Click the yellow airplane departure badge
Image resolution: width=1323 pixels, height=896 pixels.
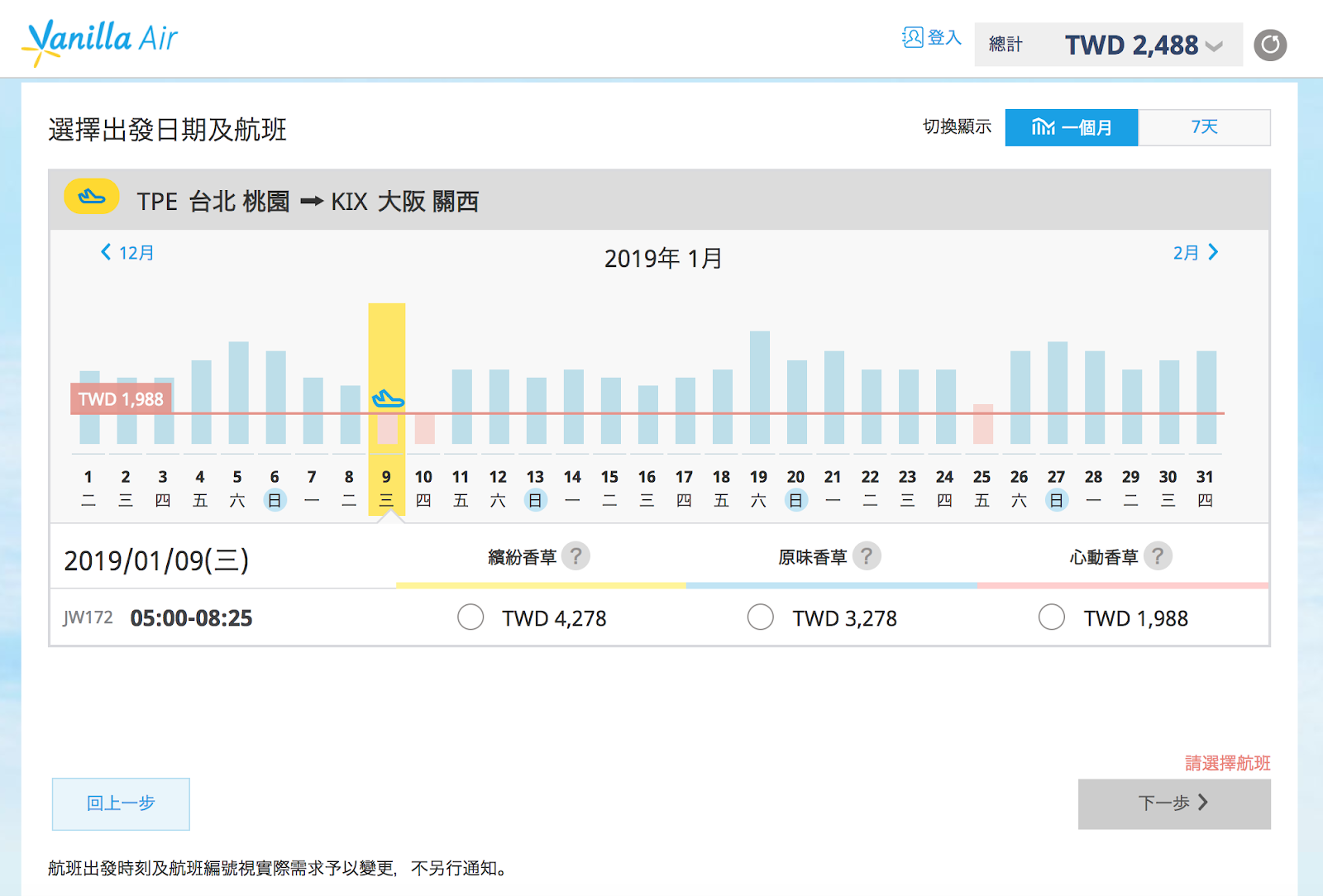click(92, 197)
